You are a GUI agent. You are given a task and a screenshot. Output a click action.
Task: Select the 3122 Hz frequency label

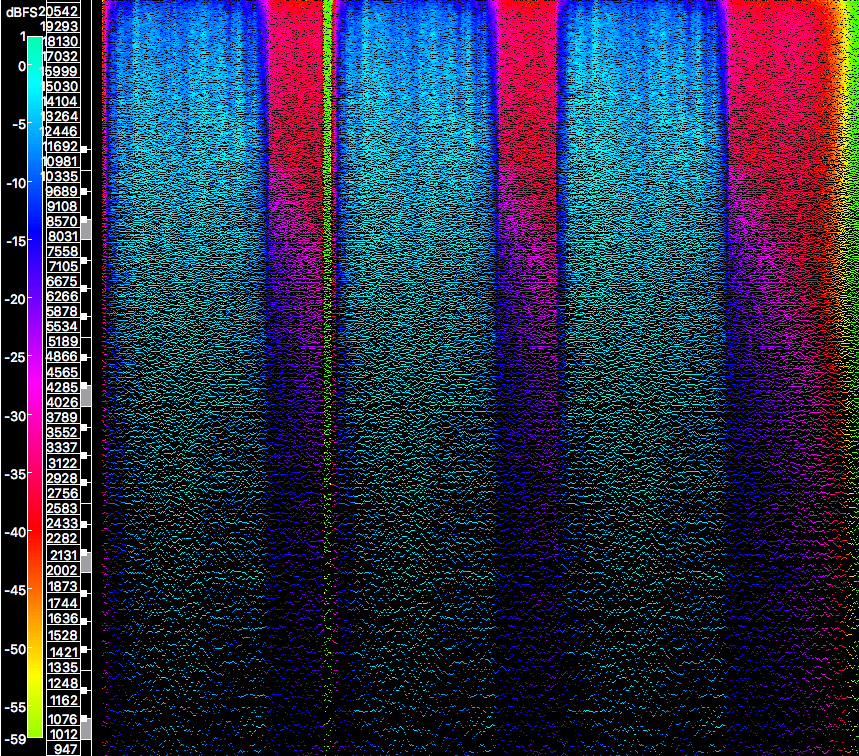pyautogui.click(x=62, y=463)
